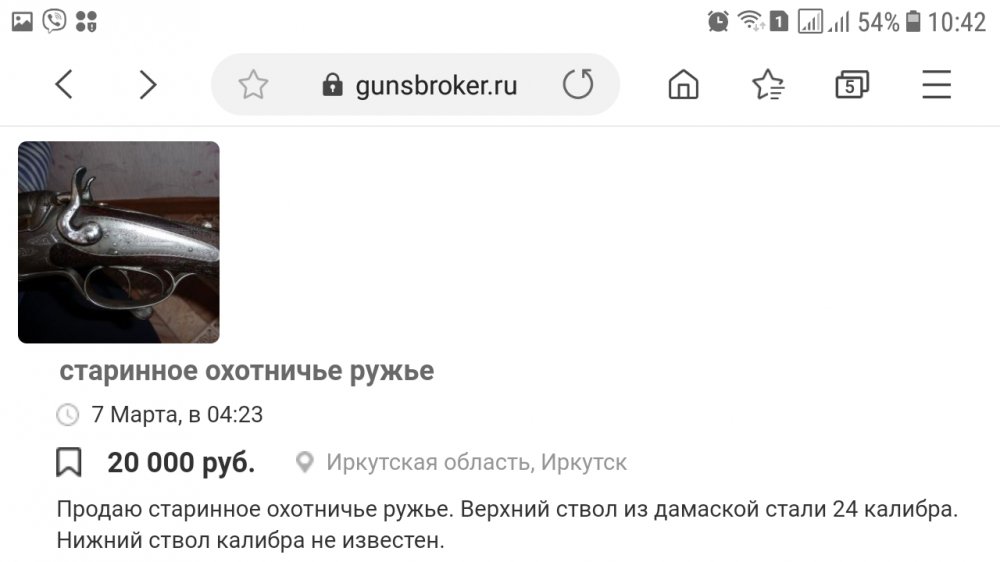Show the five open tabs

click(851, 85)
